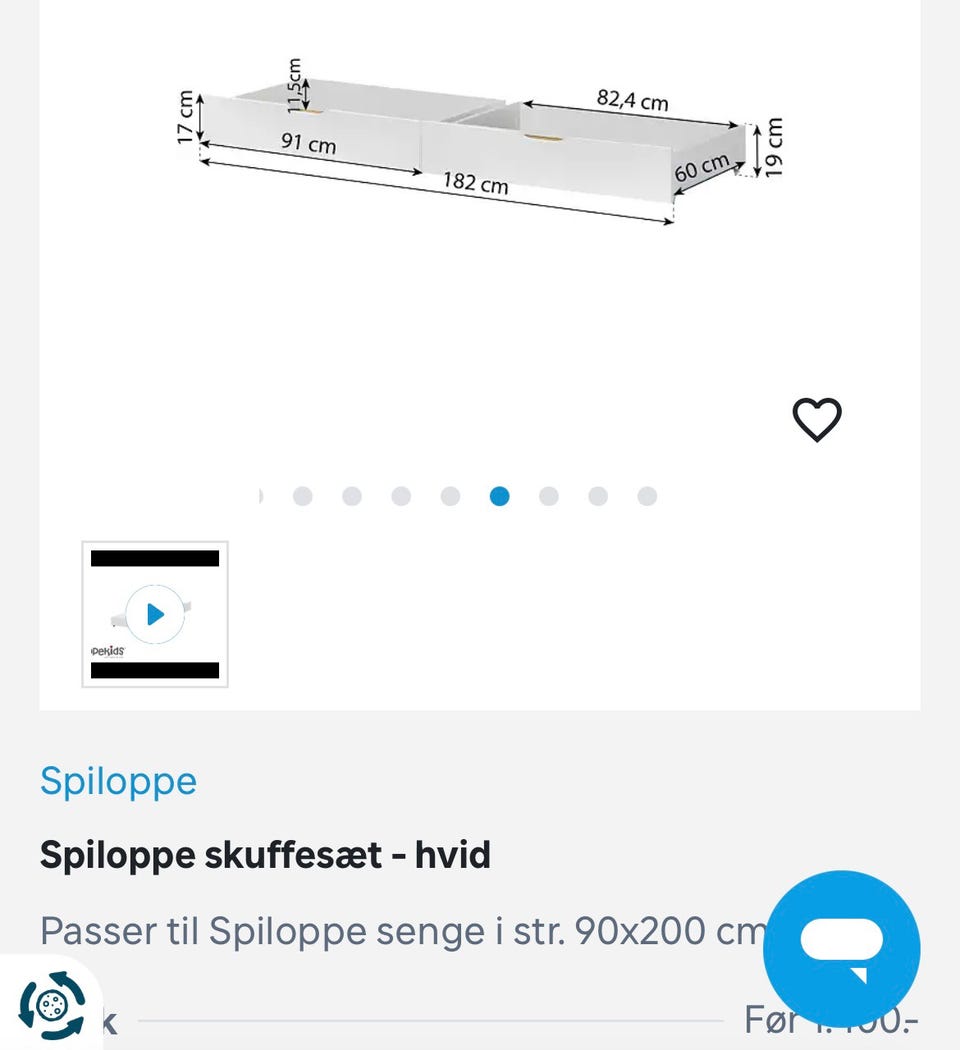Jump to the first fully visible carousel dot
The height and width of the screenshot is (1050, 960).
point(303,496)
